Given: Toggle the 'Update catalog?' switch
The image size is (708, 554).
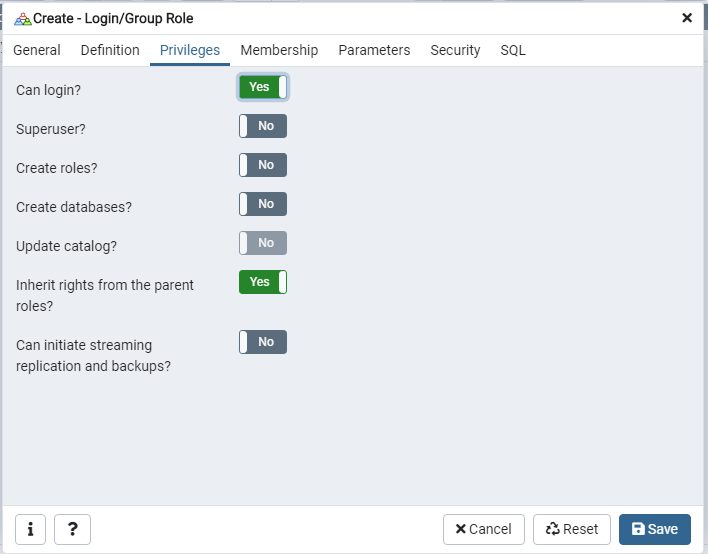Looking at the screenshot, I should [263, 243].
